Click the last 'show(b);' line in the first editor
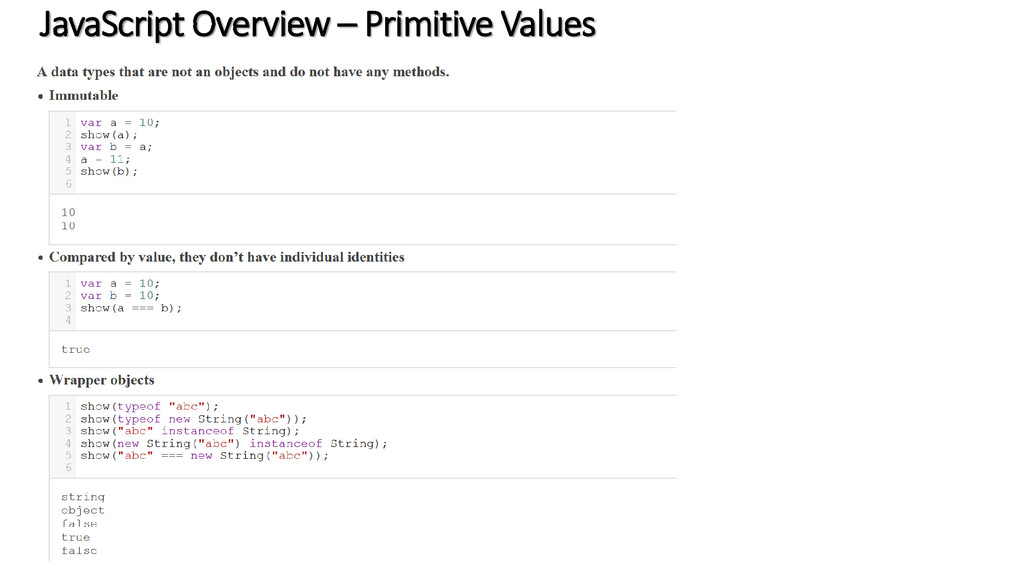Viewport: 1024px width, 576px height. pyautogui.click(x=109, y=171)
